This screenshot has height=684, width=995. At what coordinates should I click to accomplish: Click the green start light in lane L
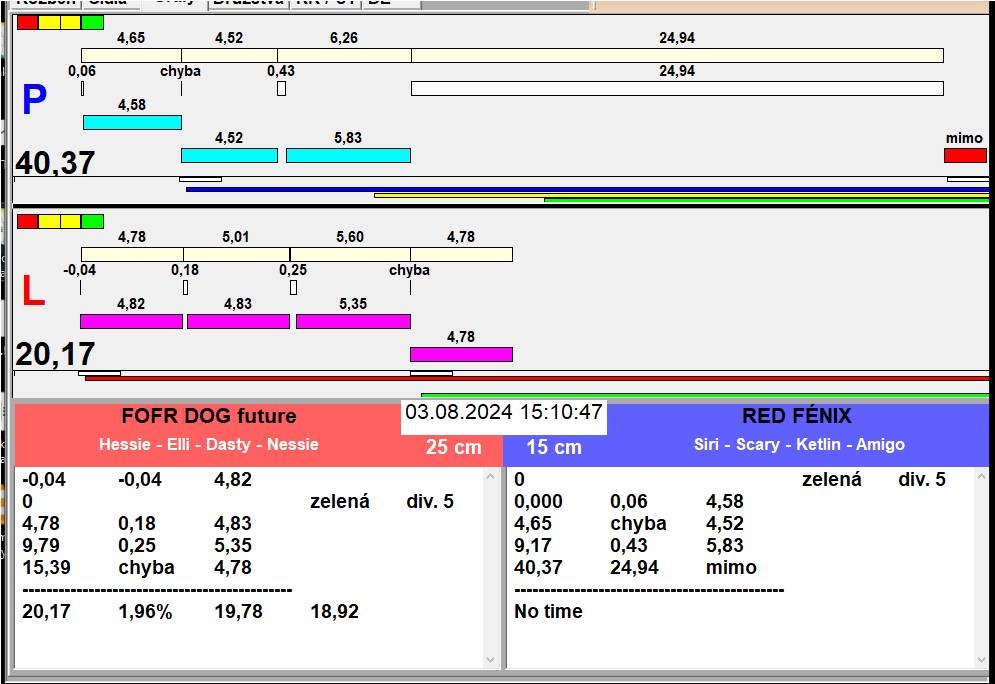(x=93, y=221)
